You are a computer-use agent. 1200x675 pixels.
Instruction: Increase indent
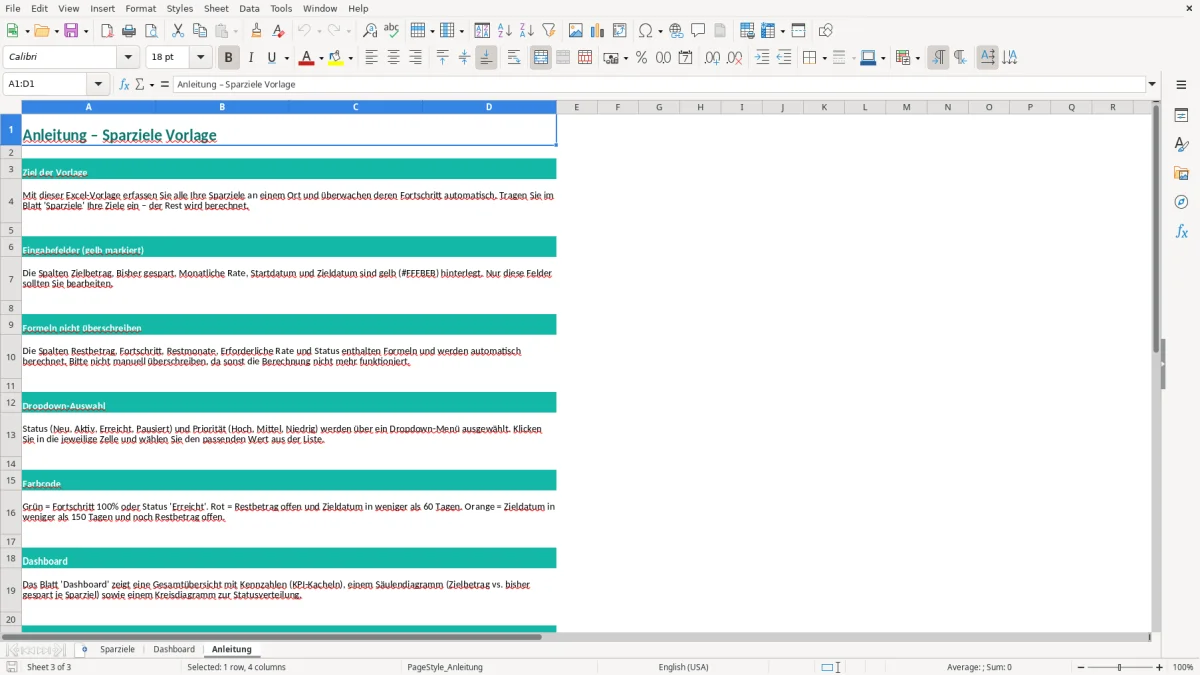point(762,58)
